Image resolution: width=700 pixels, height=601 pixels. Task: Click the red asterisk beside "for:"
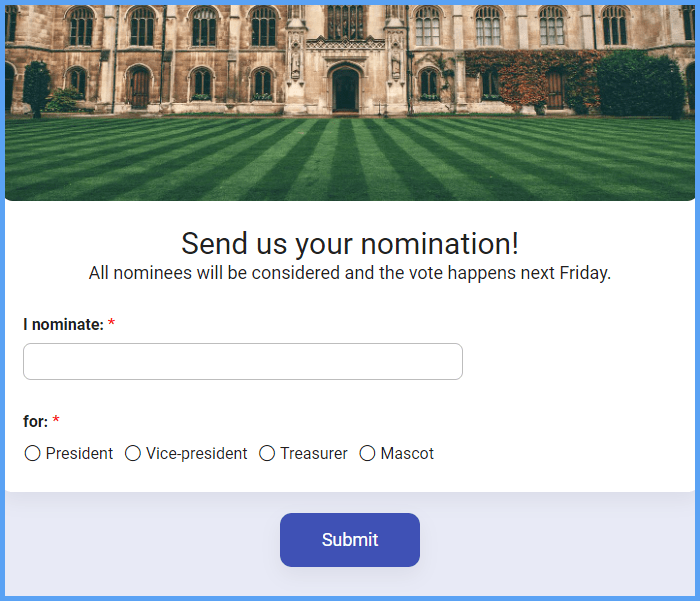56,421
